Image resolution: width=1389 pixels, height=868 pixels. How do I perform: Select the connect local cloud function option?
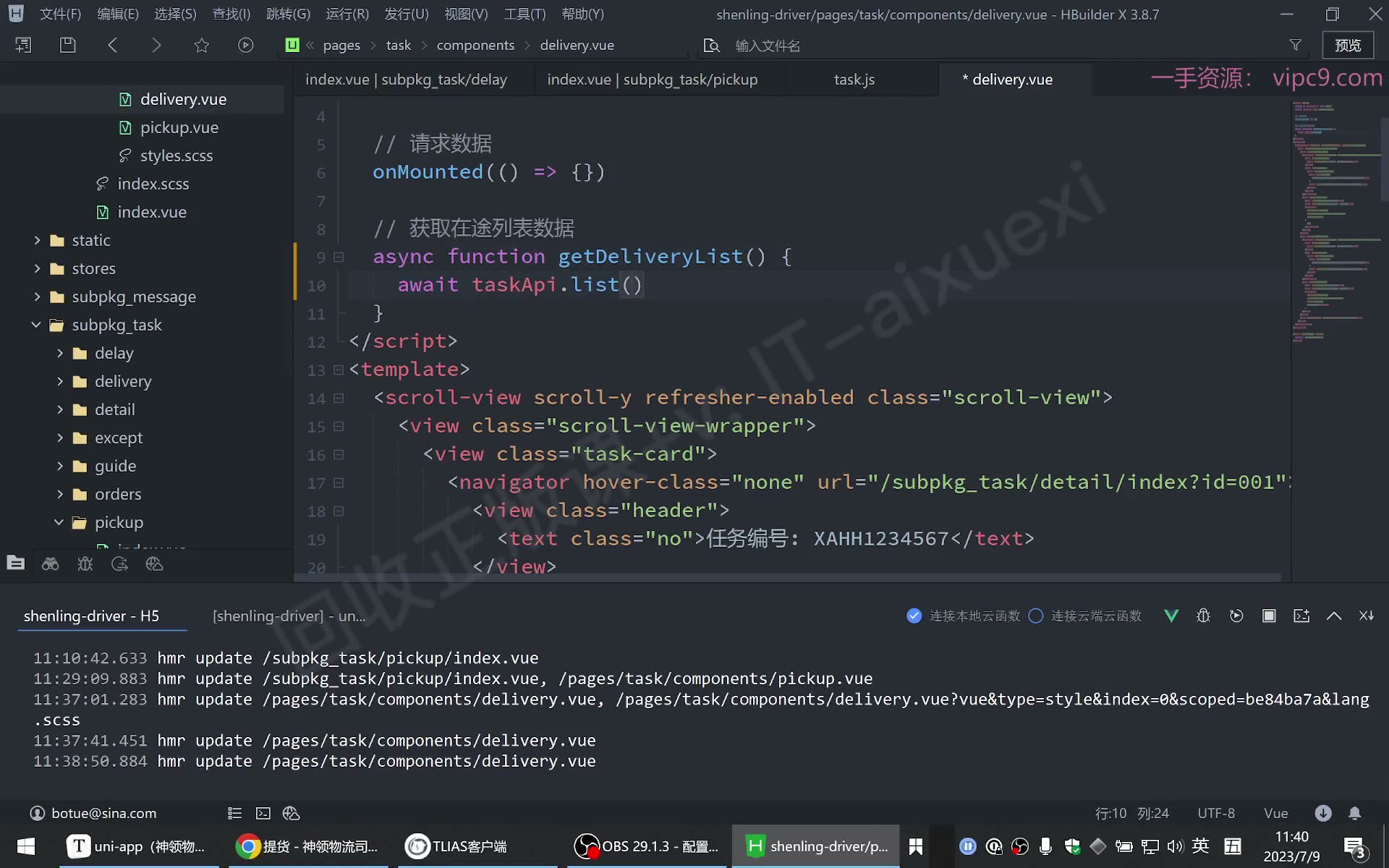click(x=963, y=616)
